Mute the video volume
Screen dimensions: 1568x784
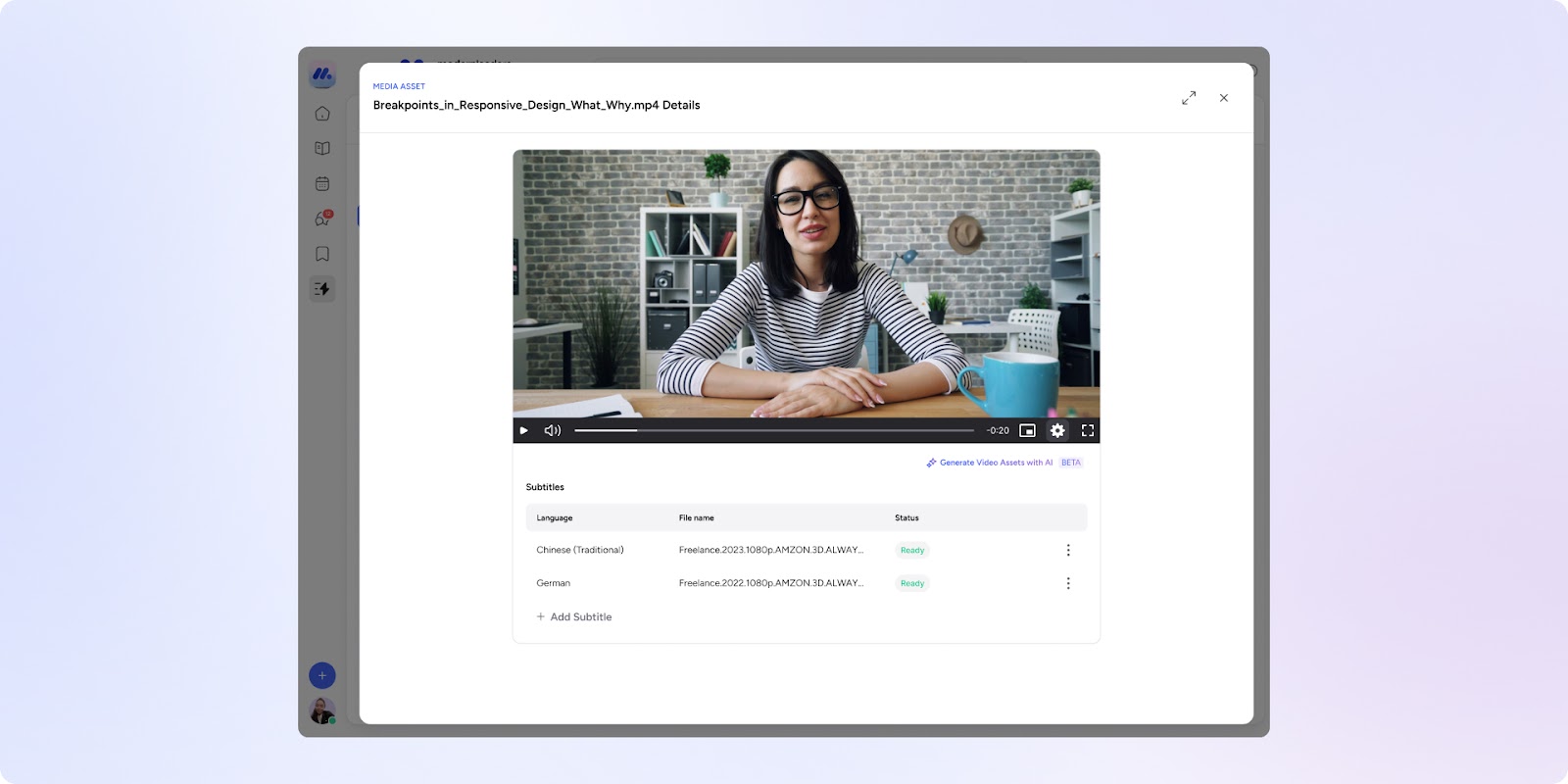pos(553,430)
